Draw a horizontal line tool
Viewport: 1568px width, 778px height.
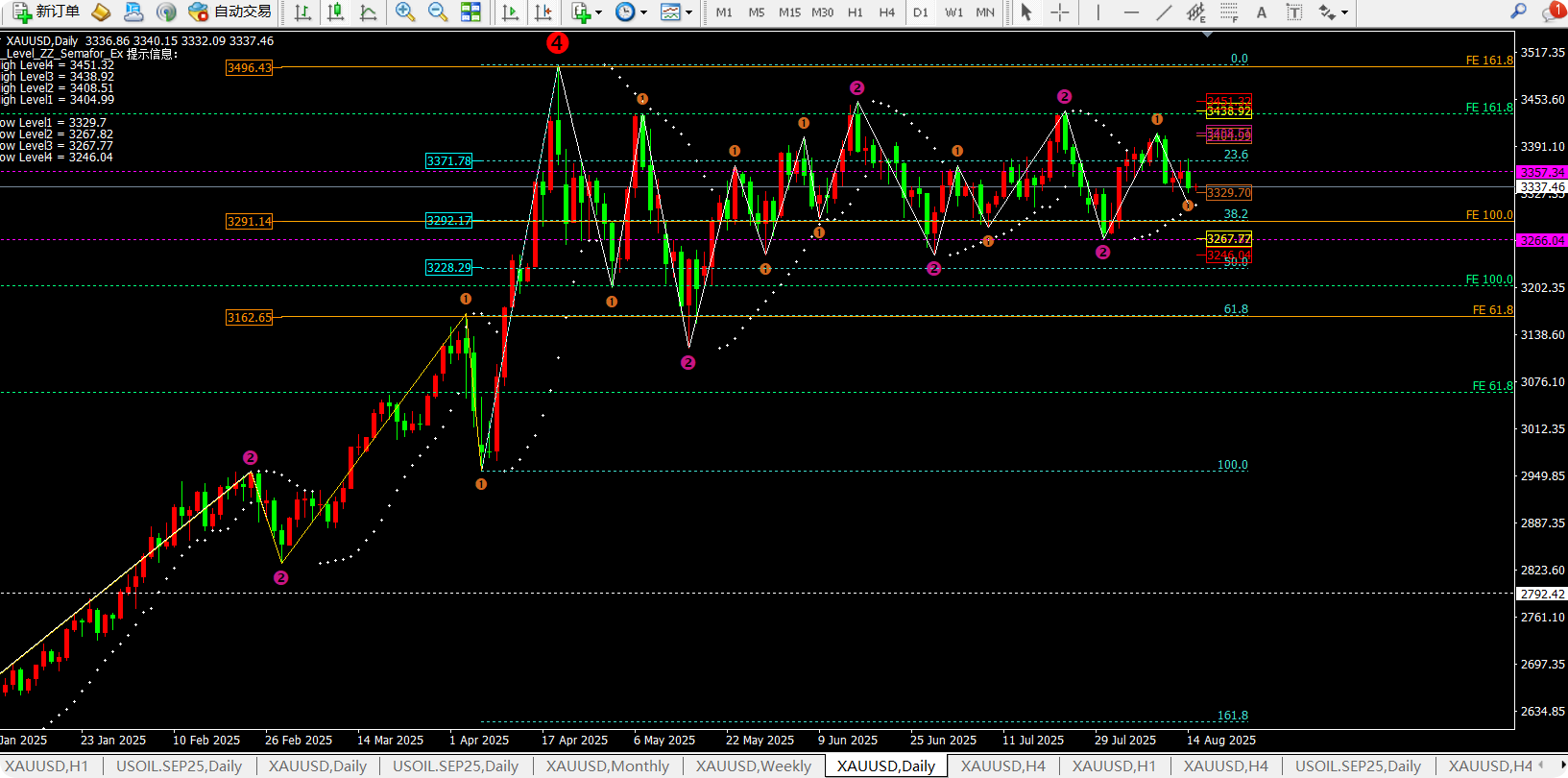[x=1131, y=12]
